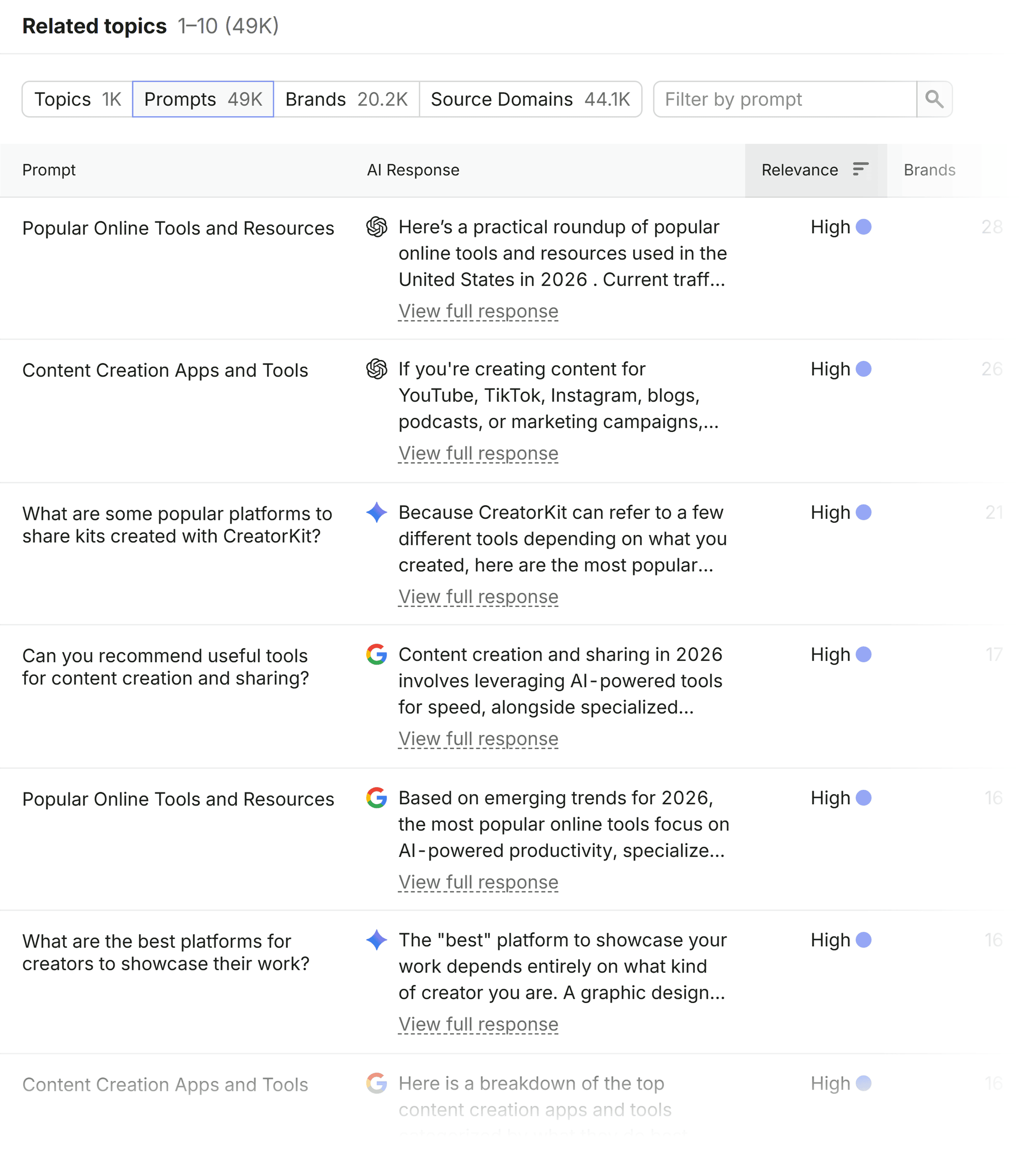Click first 'Content Creation Apps and Tools' prompt

165,370
